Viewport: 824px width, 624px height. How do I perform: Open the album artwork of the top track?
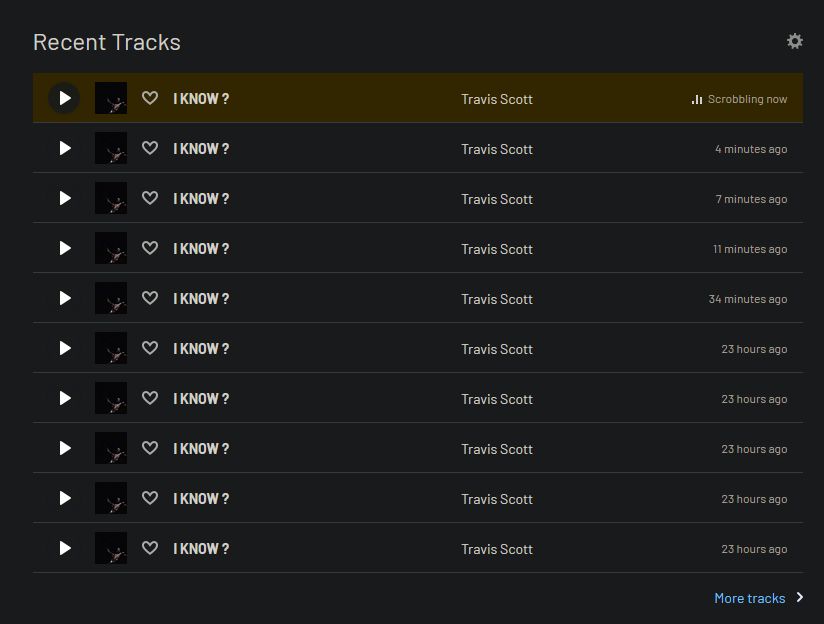[111, 98]
